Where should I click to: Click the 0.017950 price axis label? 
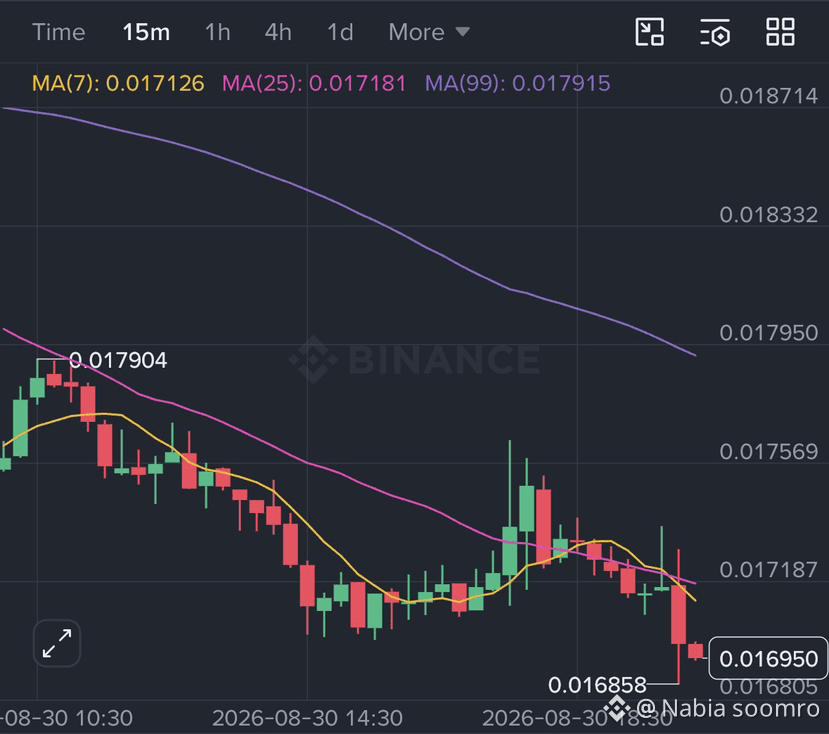(x=768, y=333)
